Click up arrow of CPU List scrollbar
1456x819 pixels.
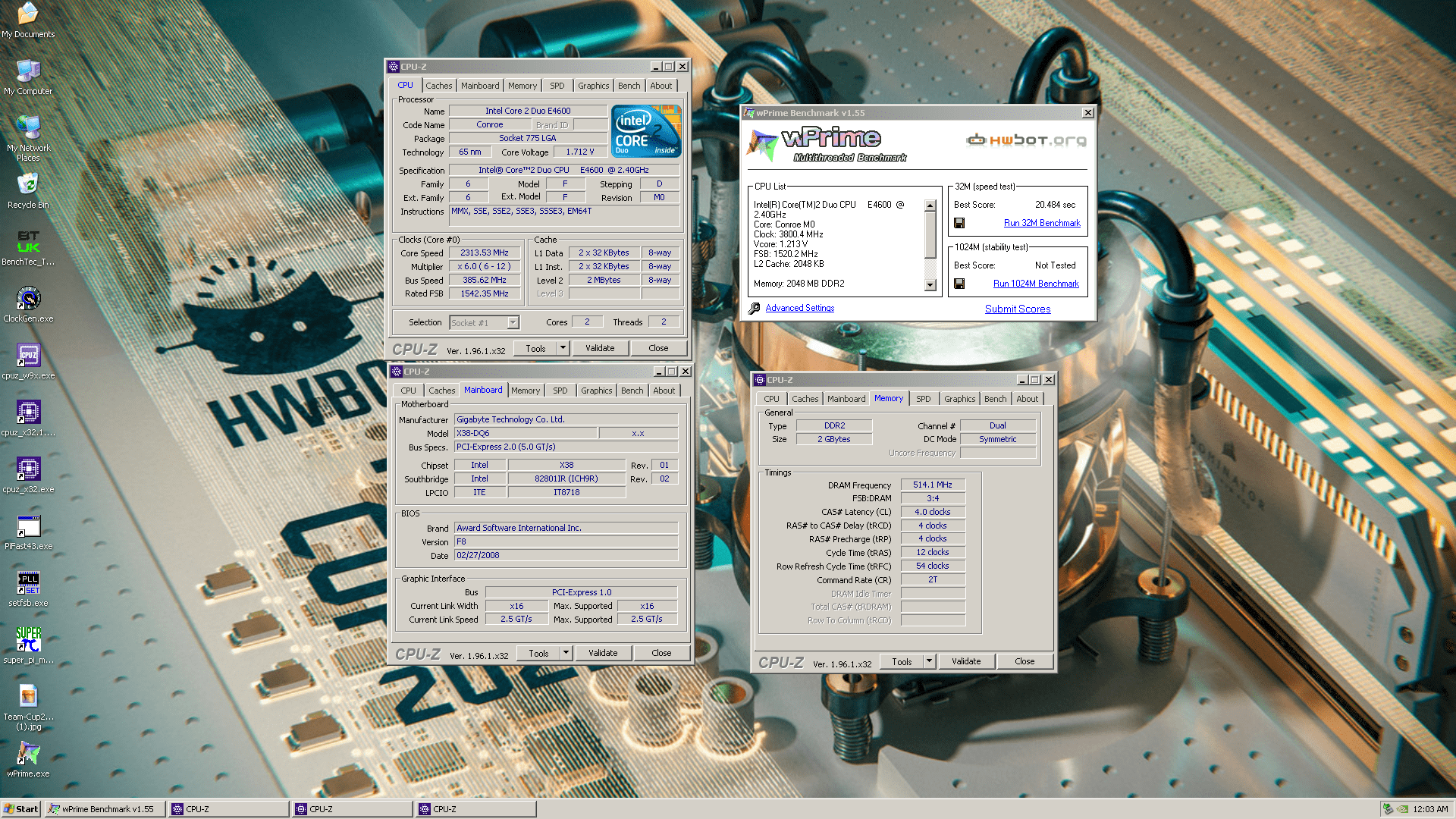[930, 206]
